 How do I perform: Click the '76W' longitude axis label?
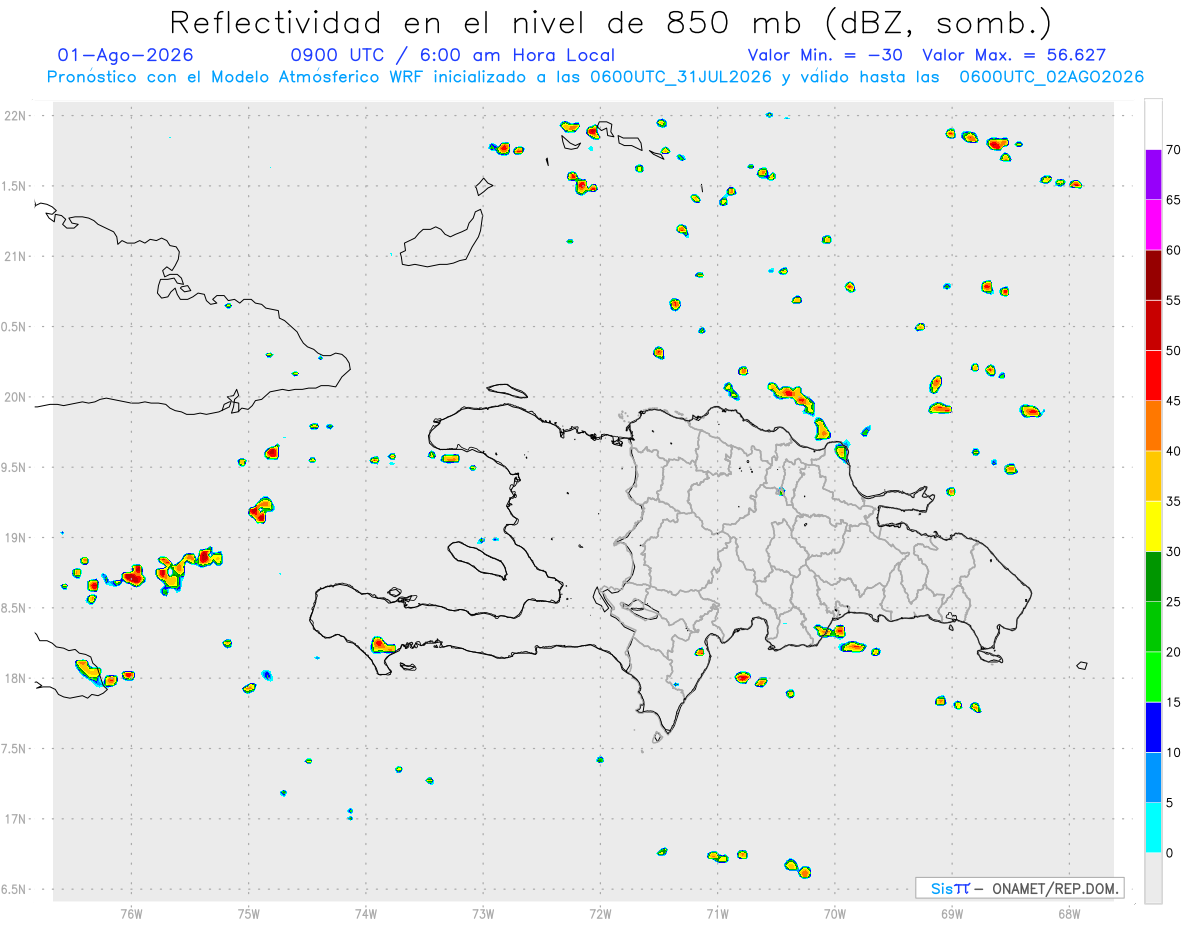[131, 914]
